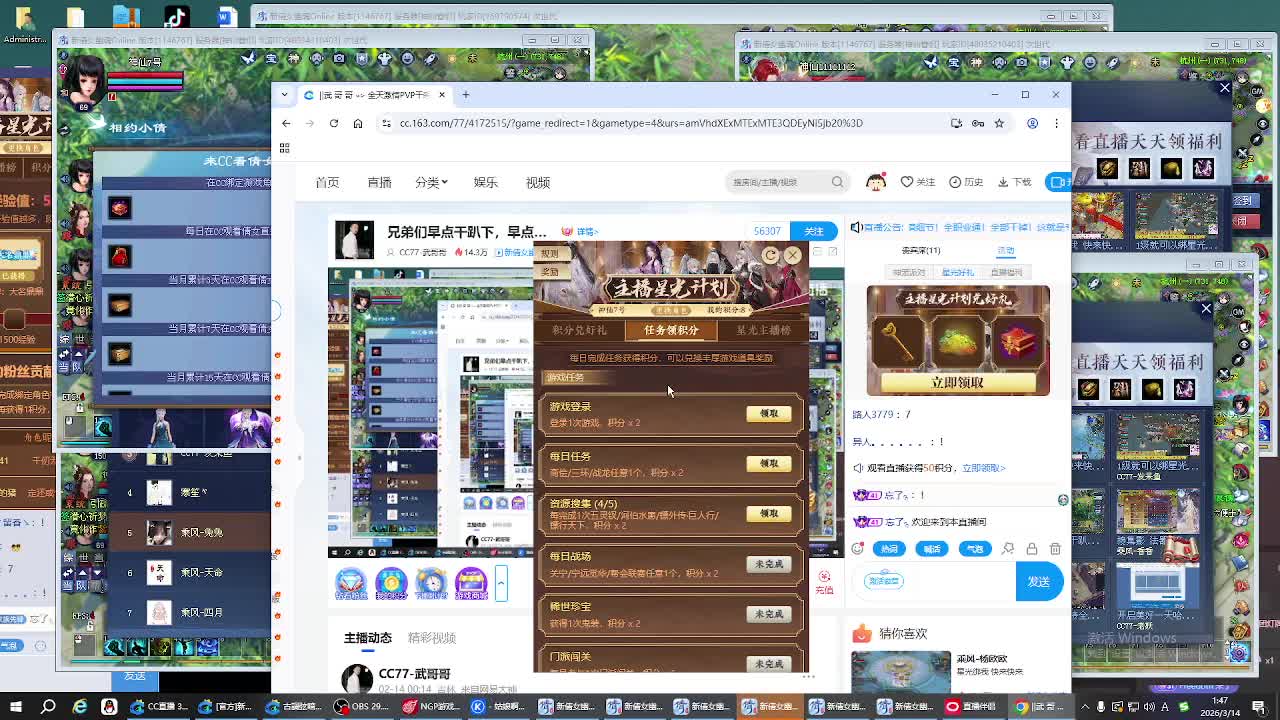Expand the gift bar arrow

pos(501,582)
